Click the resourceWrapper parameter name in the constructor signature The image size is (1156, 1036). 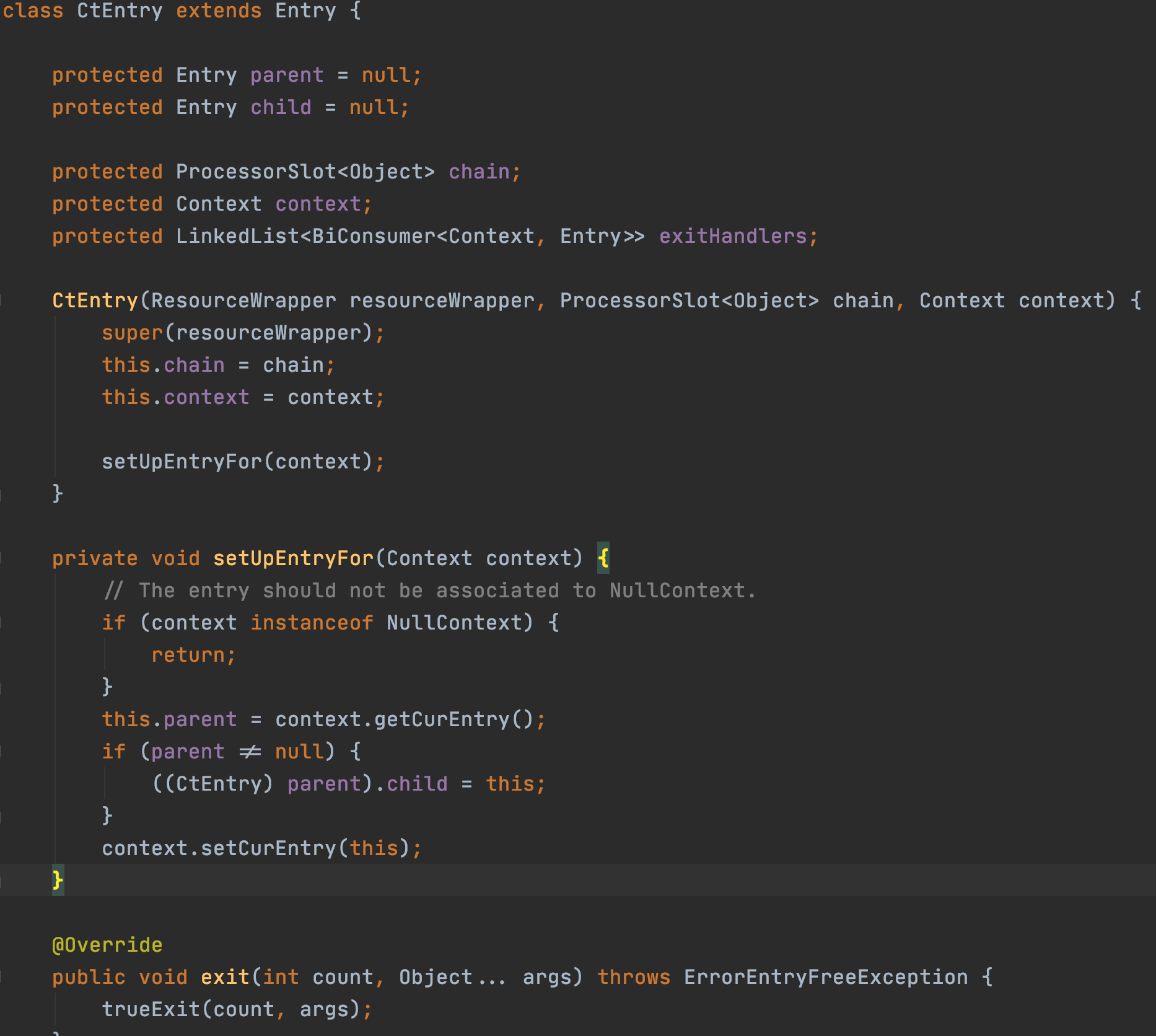pyautogui.click(x=442, y=301)
